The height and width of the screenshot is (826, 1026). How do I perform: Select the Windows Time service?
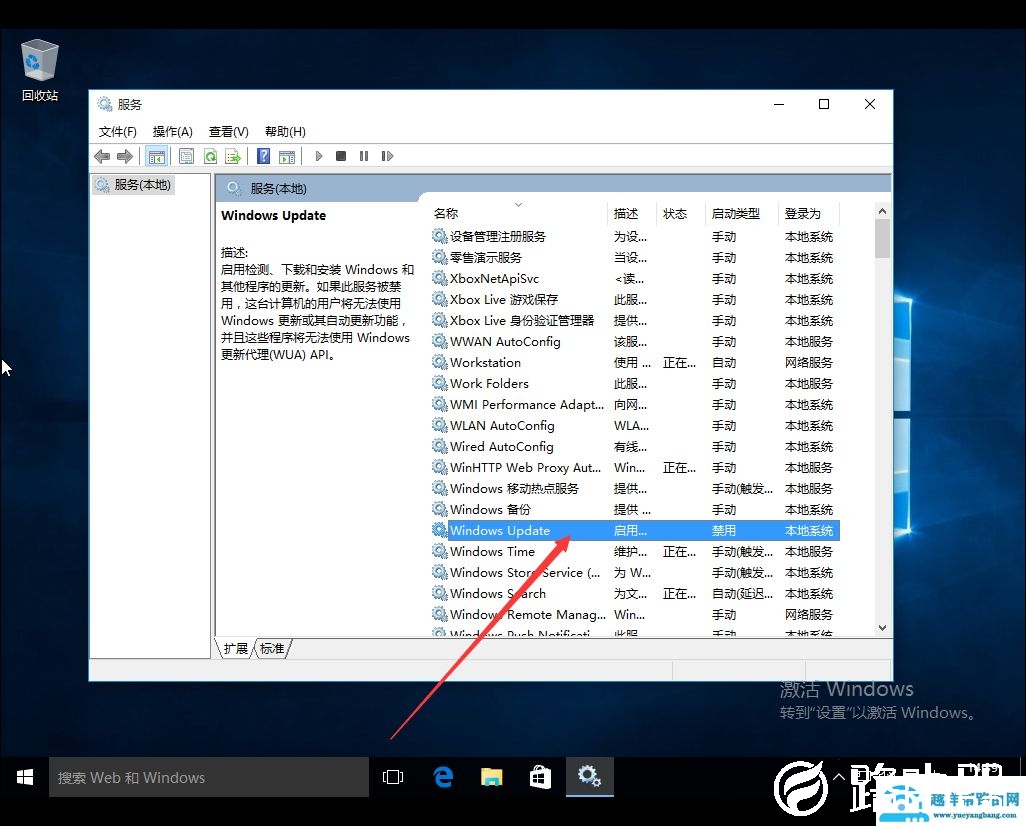click(x=635, y=552)
